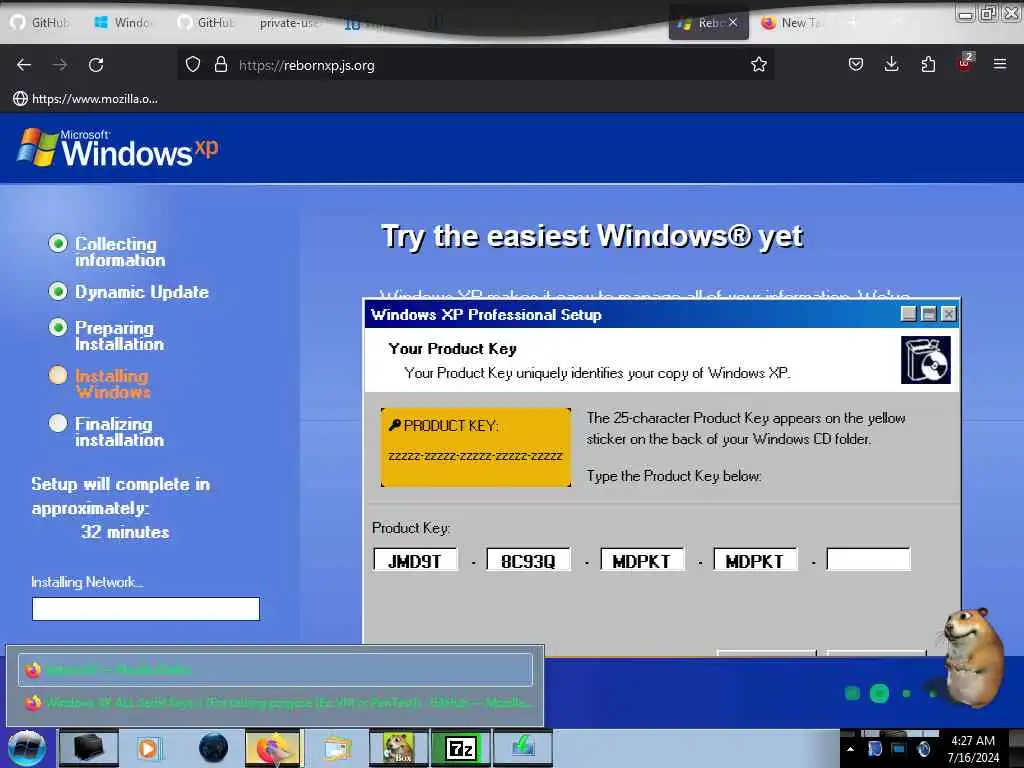Click the Firefox taskbar icon
Viewport: 1024px width, 768px height.
pyautogui.click(x=273, y=748)
